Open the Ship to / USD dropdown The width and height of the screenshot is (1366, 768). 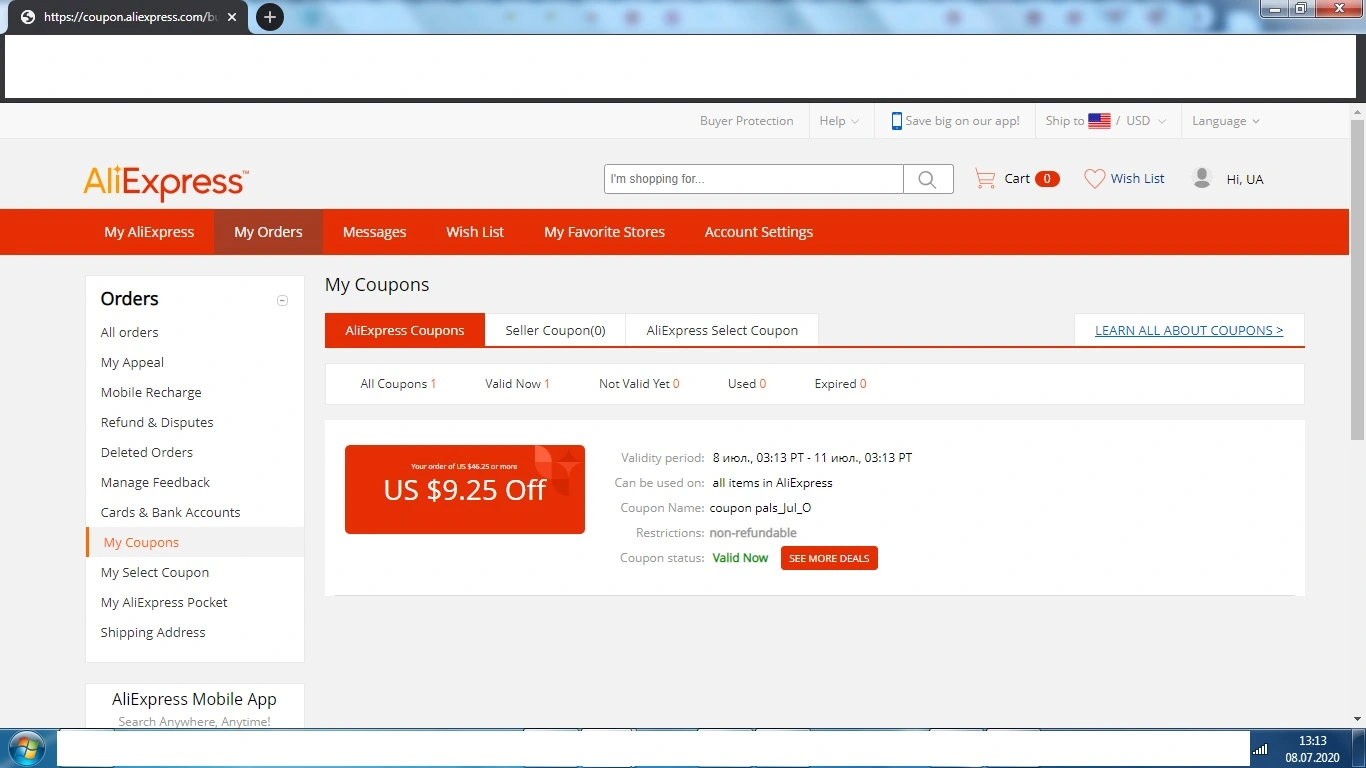point(1106,121)
